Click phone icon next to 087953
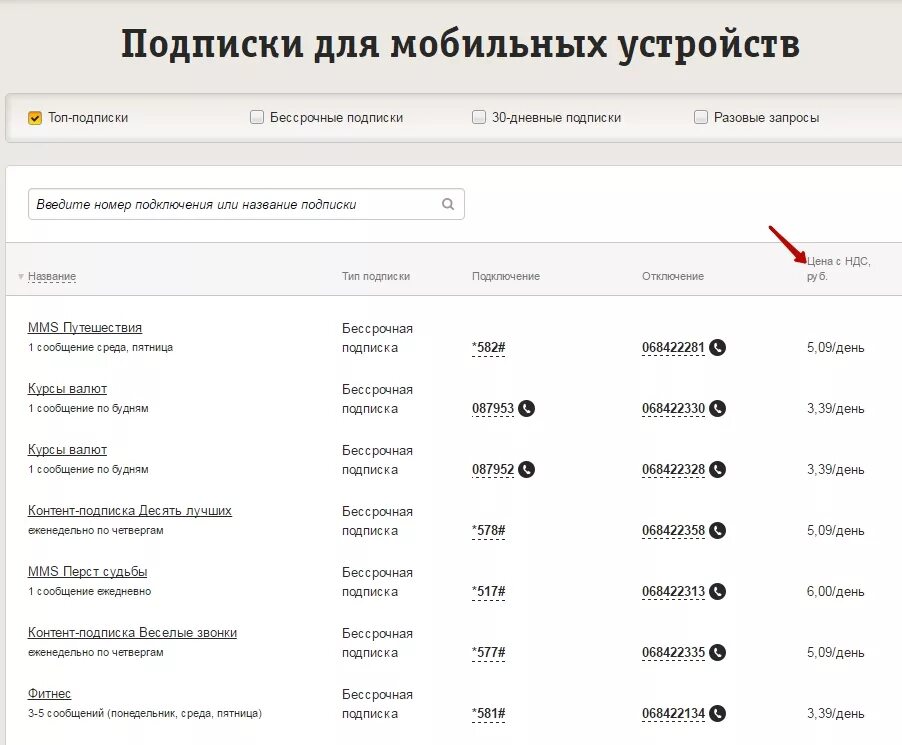 526,408
